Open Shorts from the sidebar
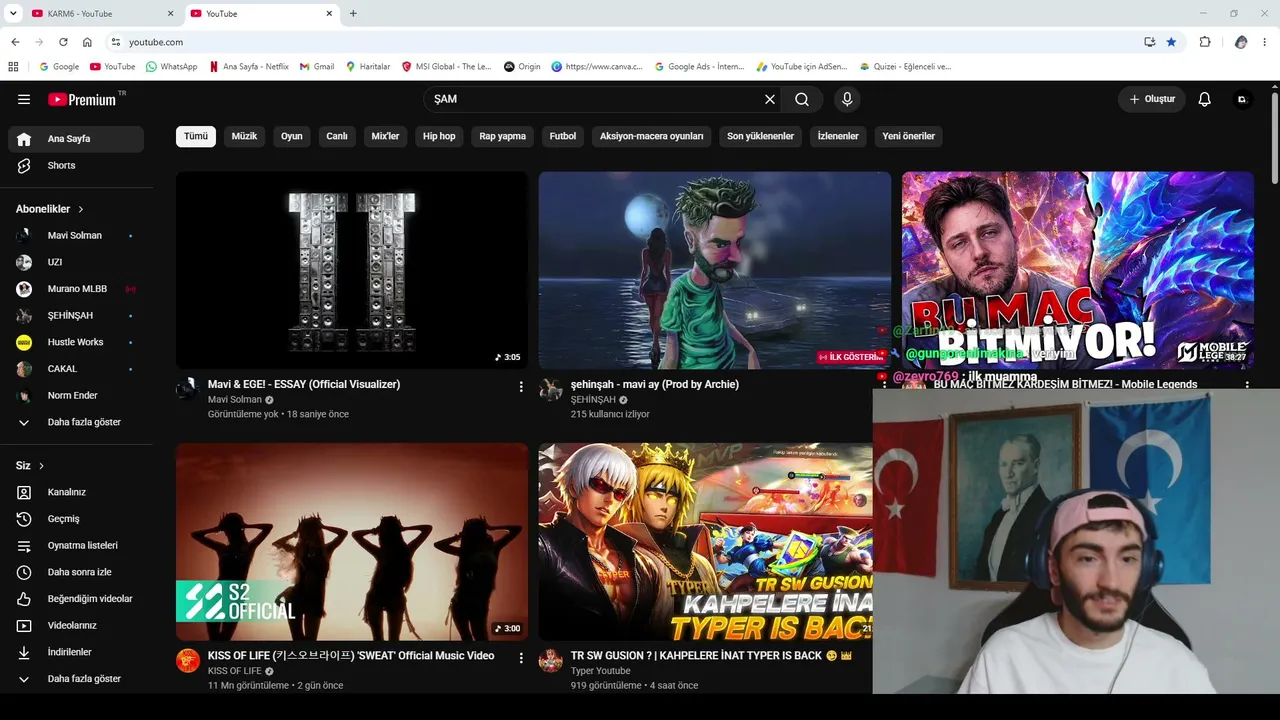1280x720 pixels. pos(76,165)
